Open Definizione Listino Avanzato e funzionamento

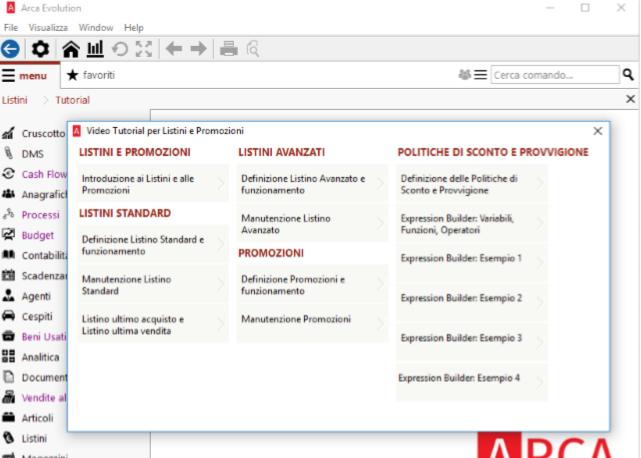[x=312, y=184]
